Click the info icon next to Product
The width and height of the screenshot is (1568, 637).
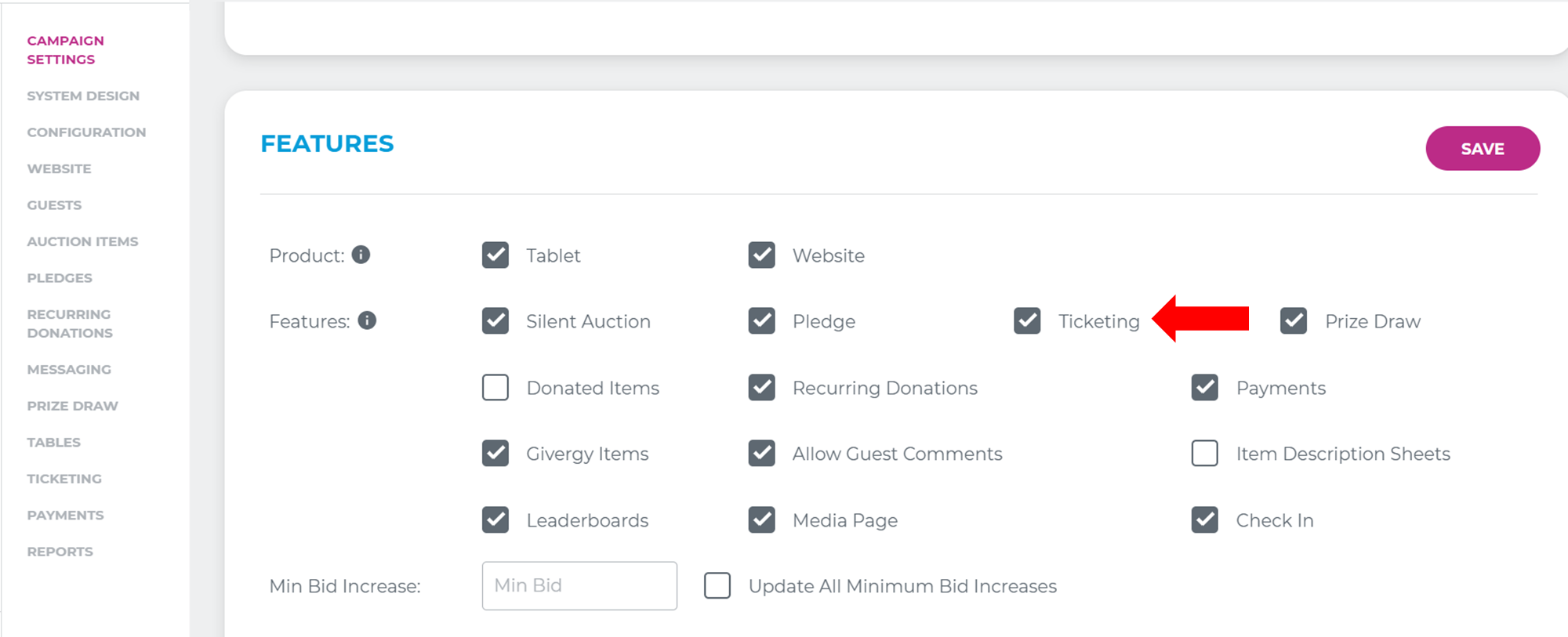tap(361, 255)
